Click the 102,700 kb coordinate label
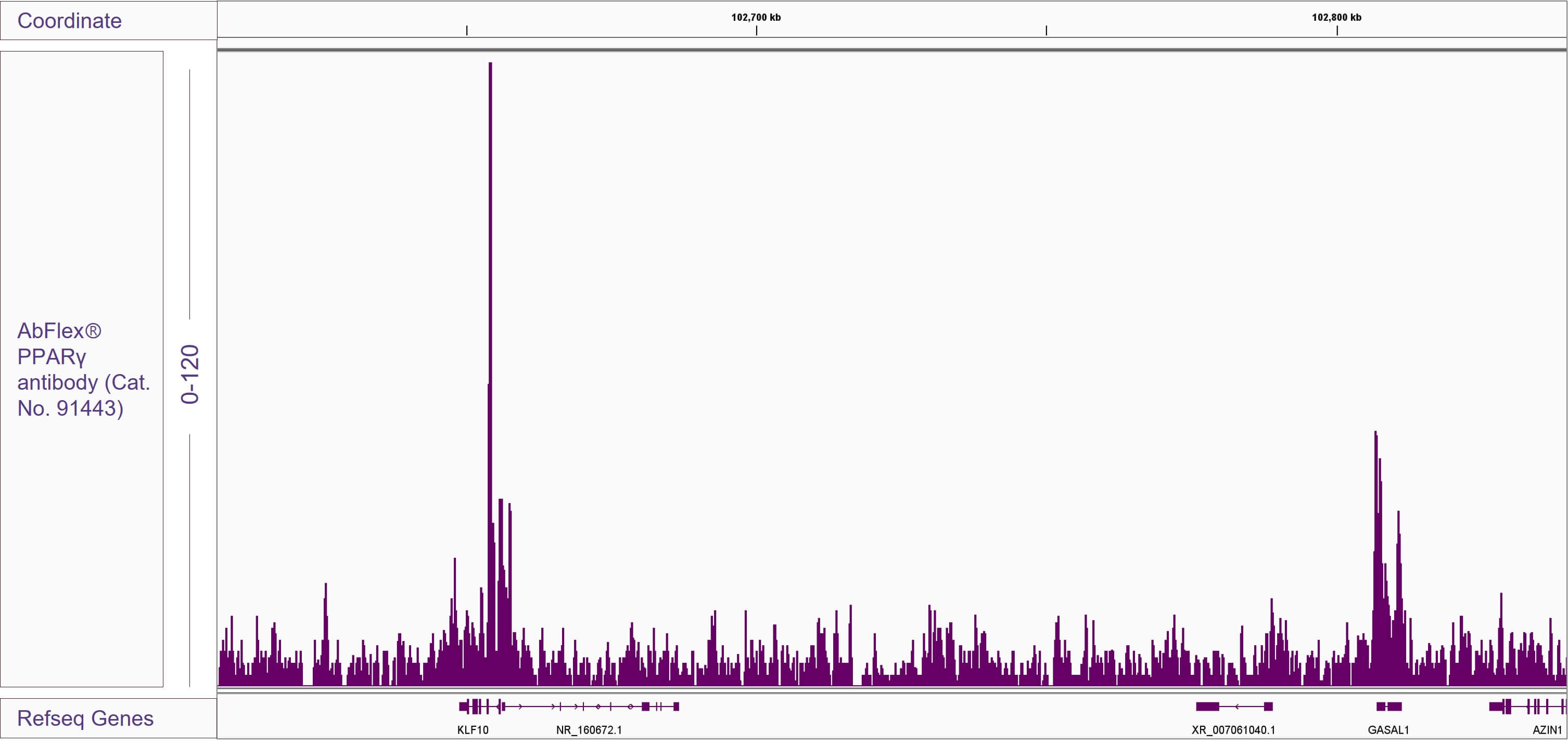The width and height of the screenshot is (1568, 744). pos(756,17)
